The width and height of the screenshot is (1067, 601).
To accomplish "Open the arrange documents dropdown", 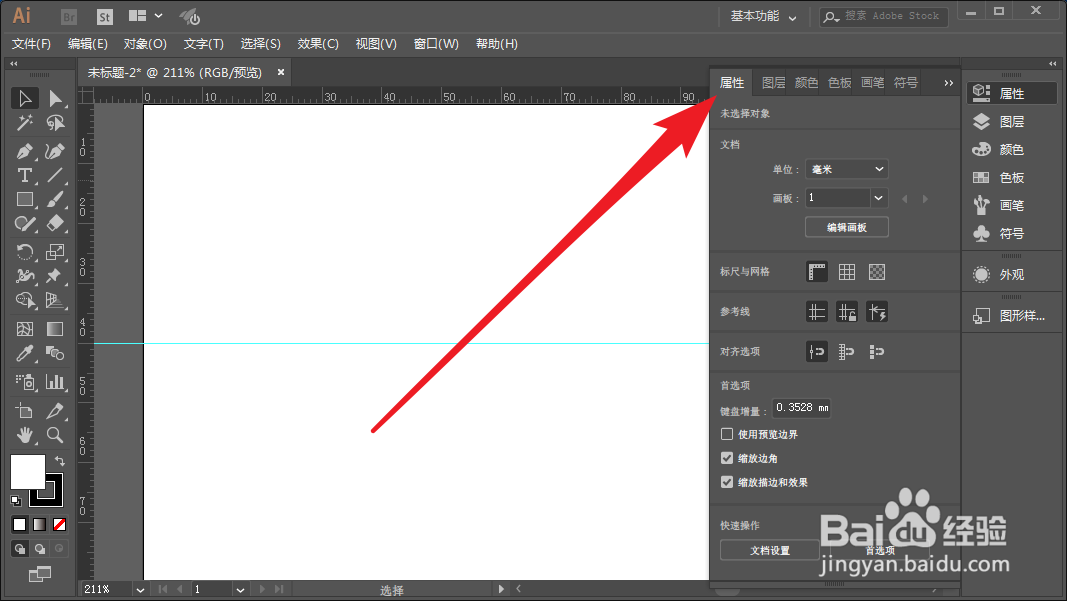I will (x=146, y=16).
